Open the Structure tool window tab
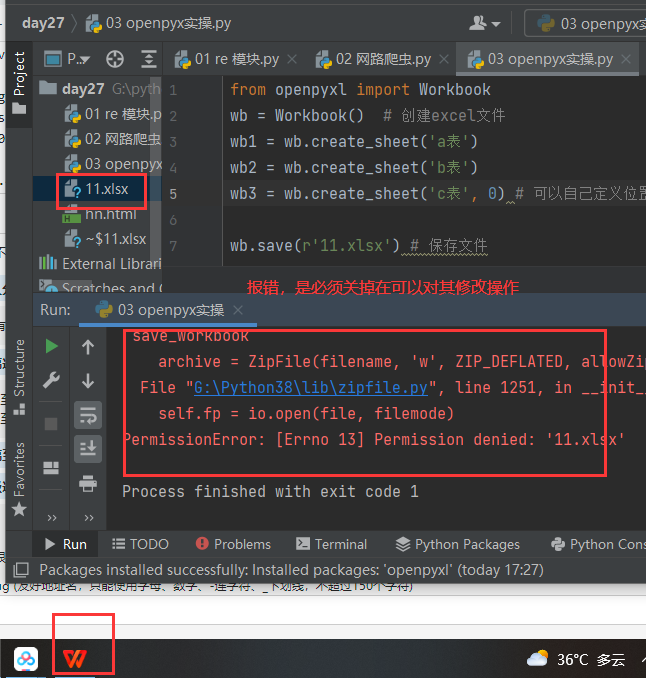The width and height of the screenshot is (646, 678). [19, 377]
